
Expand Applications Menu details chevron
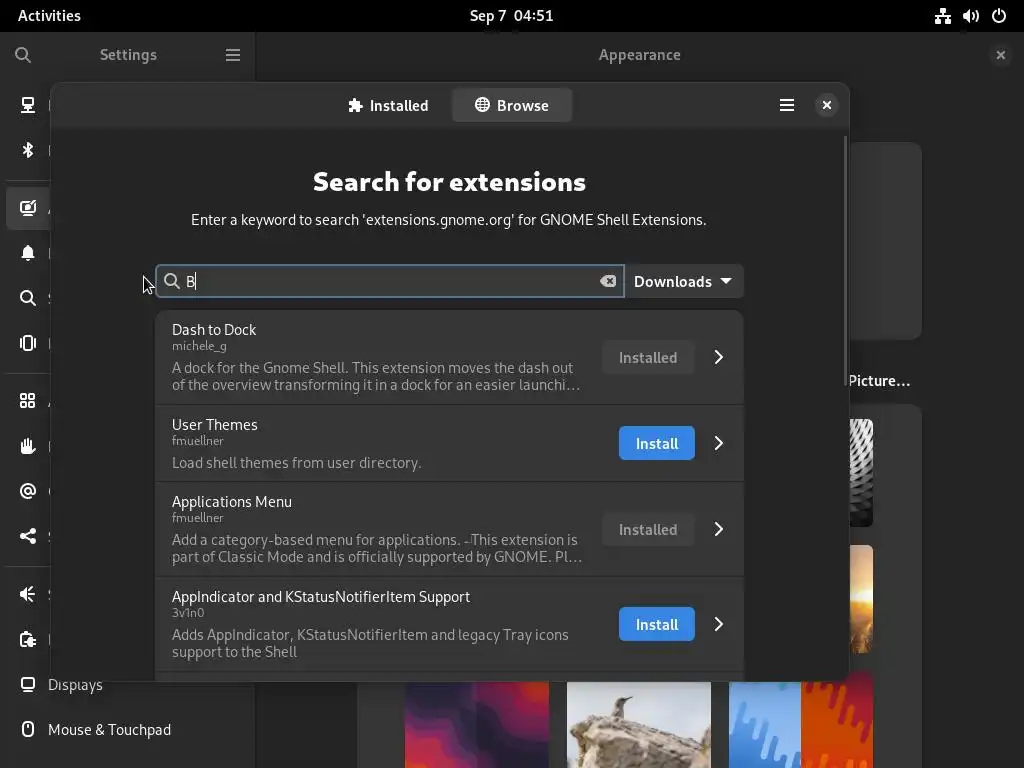pos(719,530)
